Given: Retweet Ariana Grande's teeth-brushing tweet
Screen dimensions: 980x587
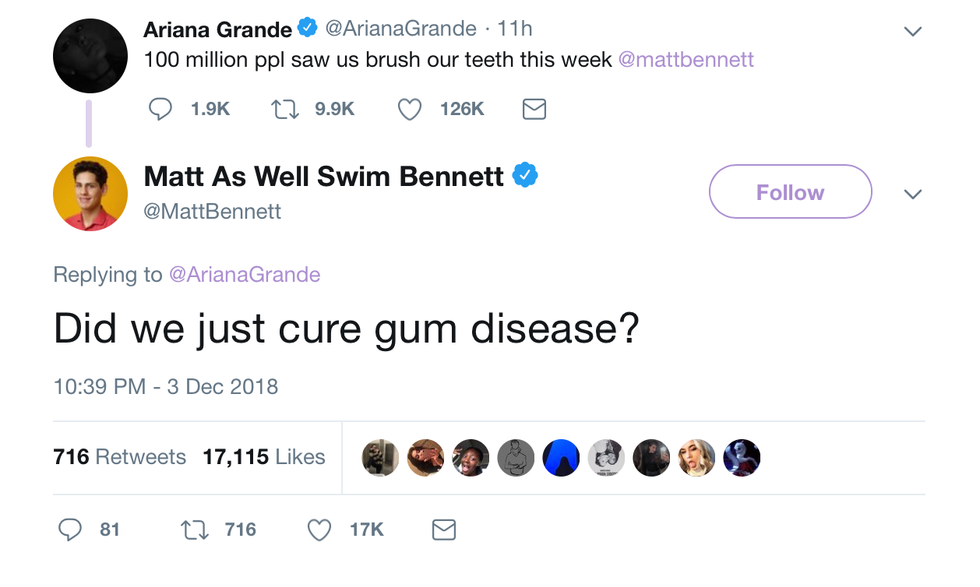Looking at the screenshot, I should [286, 109].
